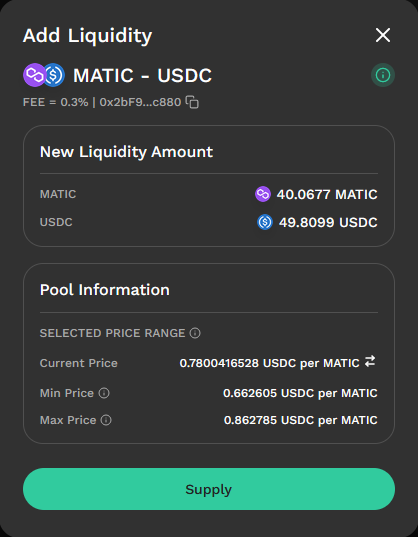This screenshot has width=418, height=537.
Task: Click USDC icon beside 49.8099 amount
Action: coord(265,222)
